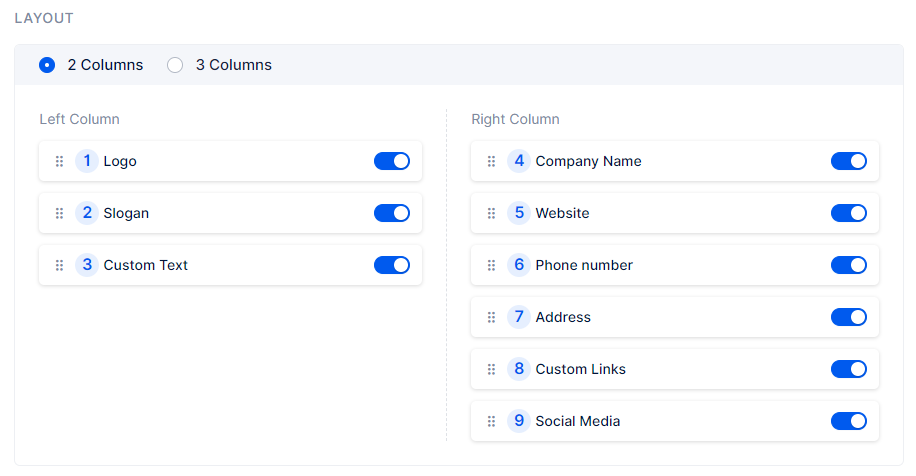Click the number 9 badge for Social Media

point(518,421)
